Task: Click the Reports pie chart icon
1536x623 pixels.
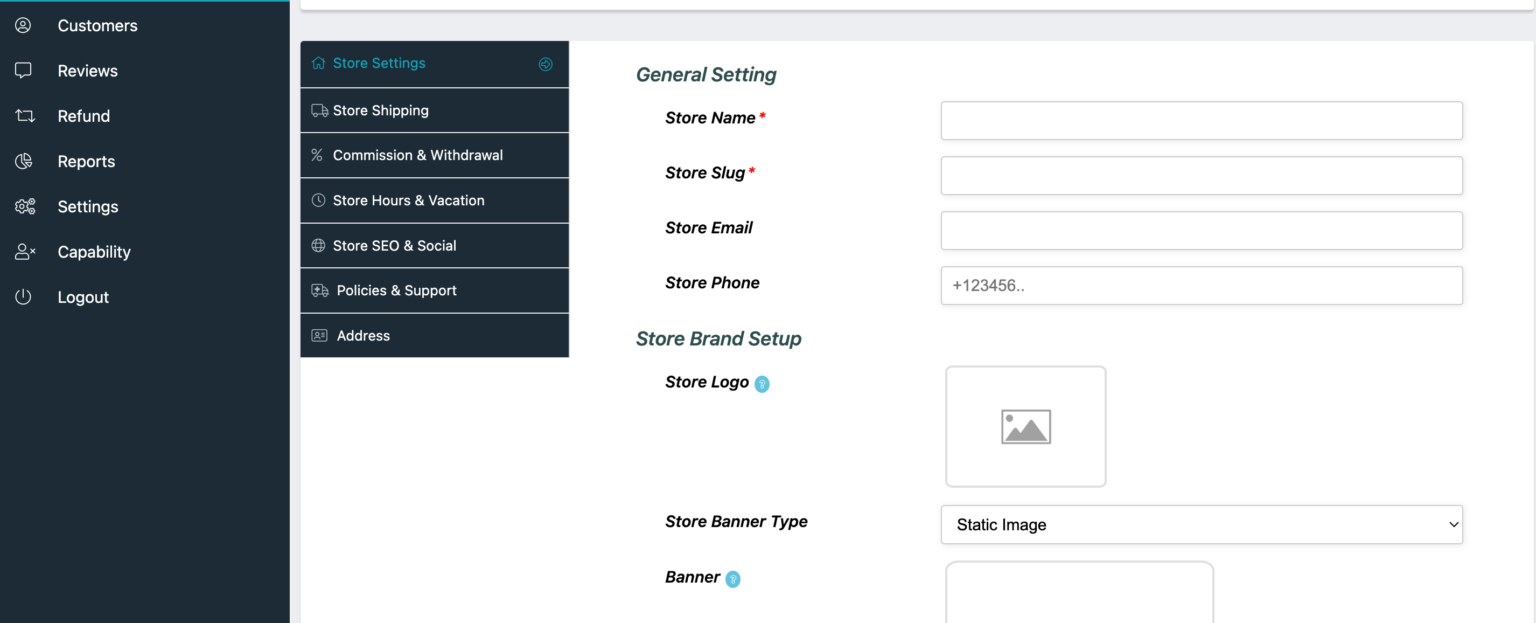Action: 24,161
